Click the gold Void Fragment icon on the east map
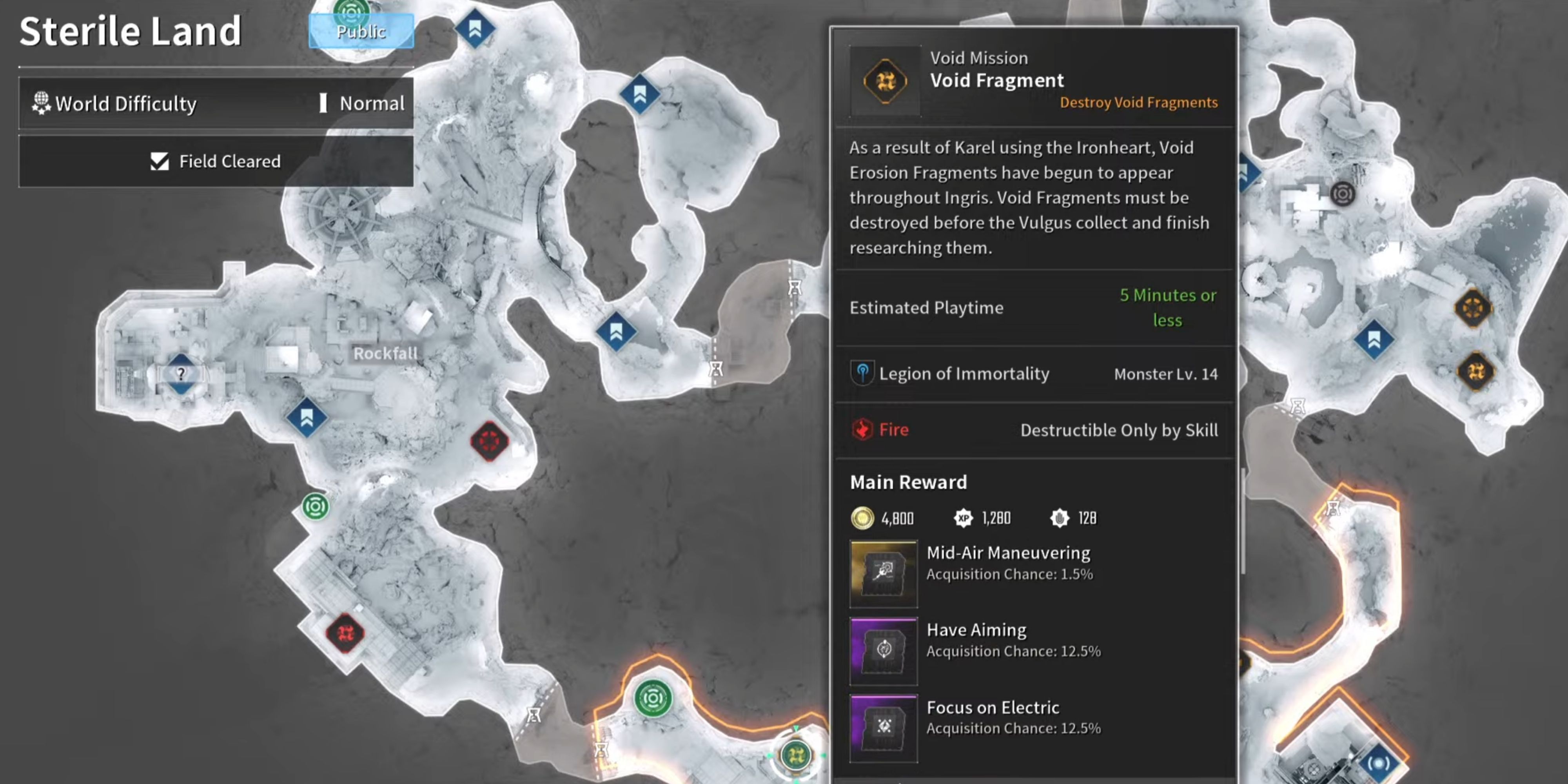This screenshot has height=784, width=1568. [x=1475, y=371]
